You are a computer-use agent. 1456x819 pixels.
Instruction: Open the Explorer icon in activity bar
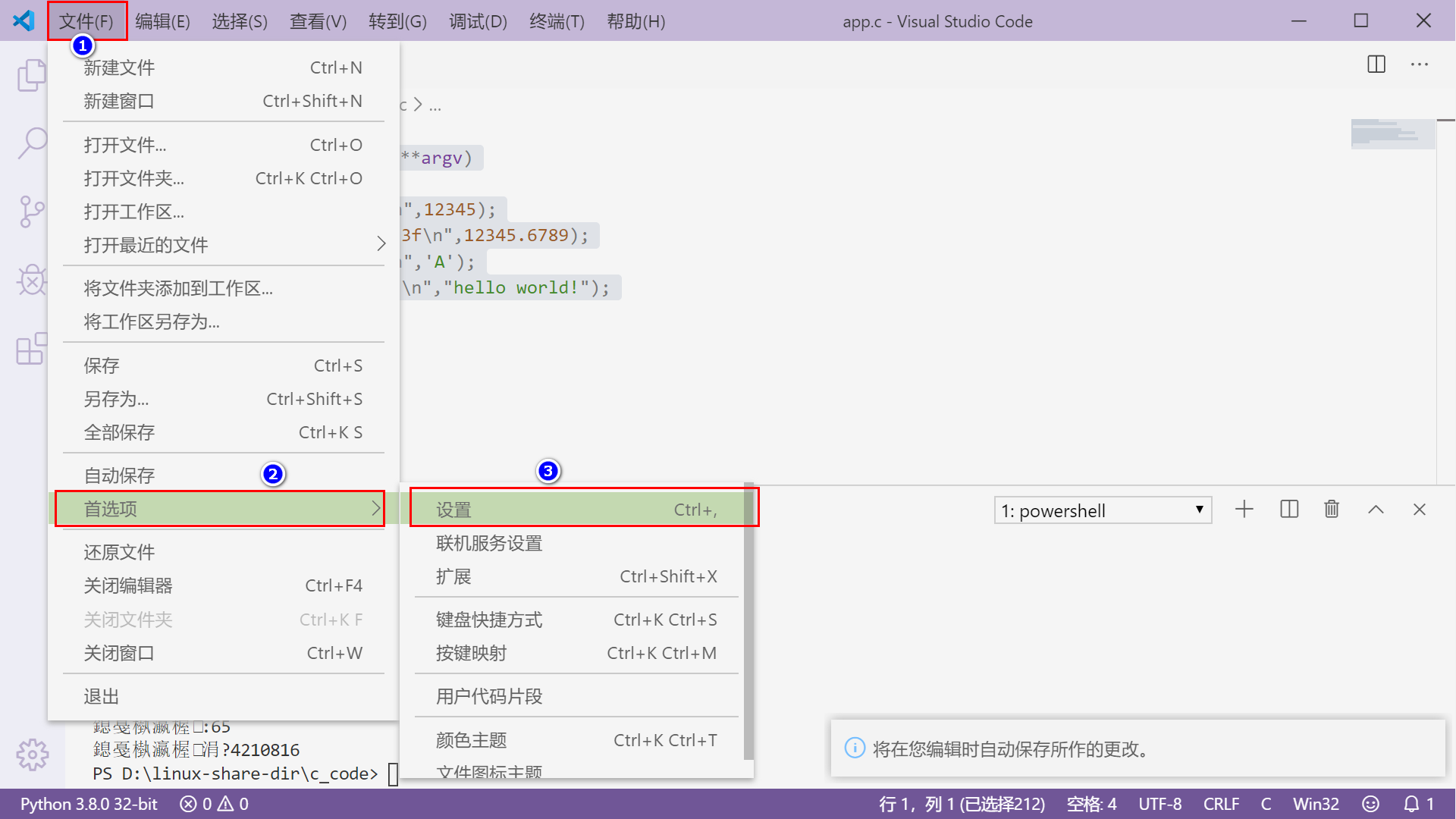pyautogui.click(x=32, y=75)
